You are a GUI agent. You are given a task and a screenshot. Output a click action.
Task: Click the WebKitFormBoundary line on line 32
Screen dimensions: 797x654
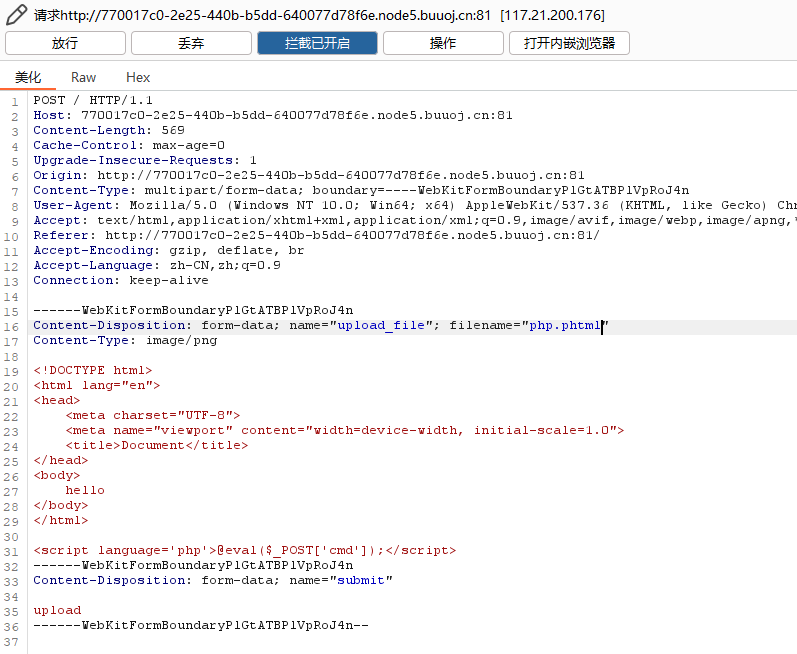point(193,565)
